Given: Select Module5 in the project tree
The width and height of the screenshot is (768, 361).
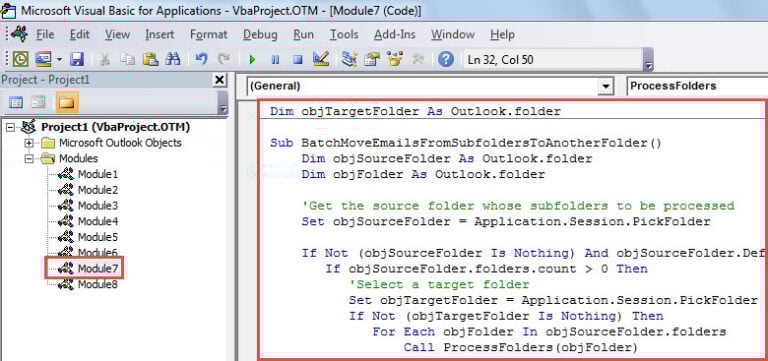Looking at the screenshot, I should tap(98, 237).
